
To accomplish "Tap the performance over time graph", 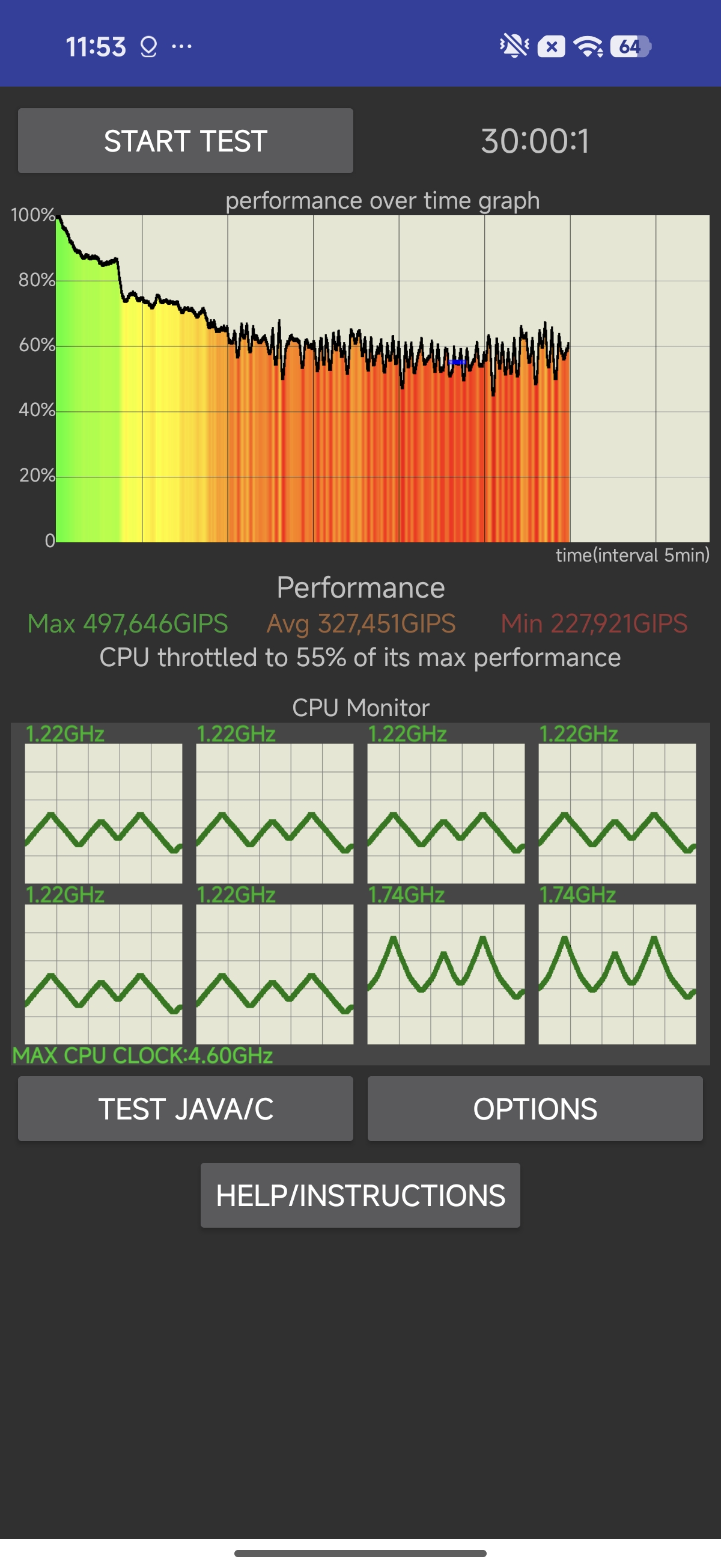I will click(x=382, y=378).
